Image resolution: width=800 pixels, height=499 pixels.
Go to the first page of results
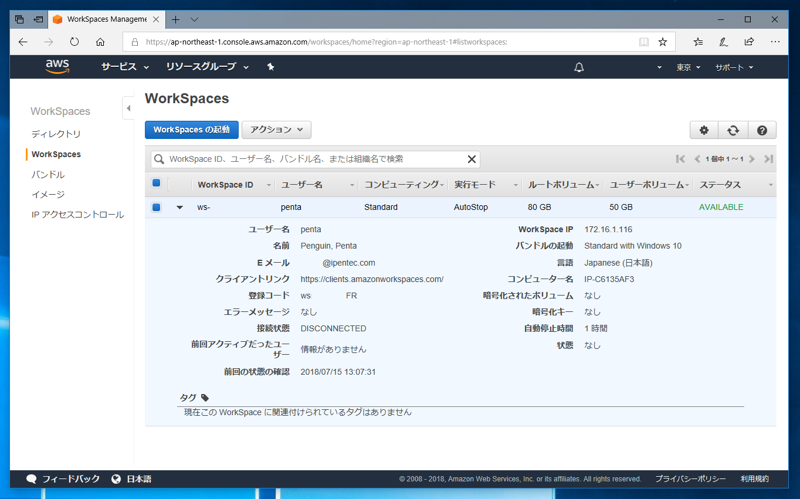point(680,159)
